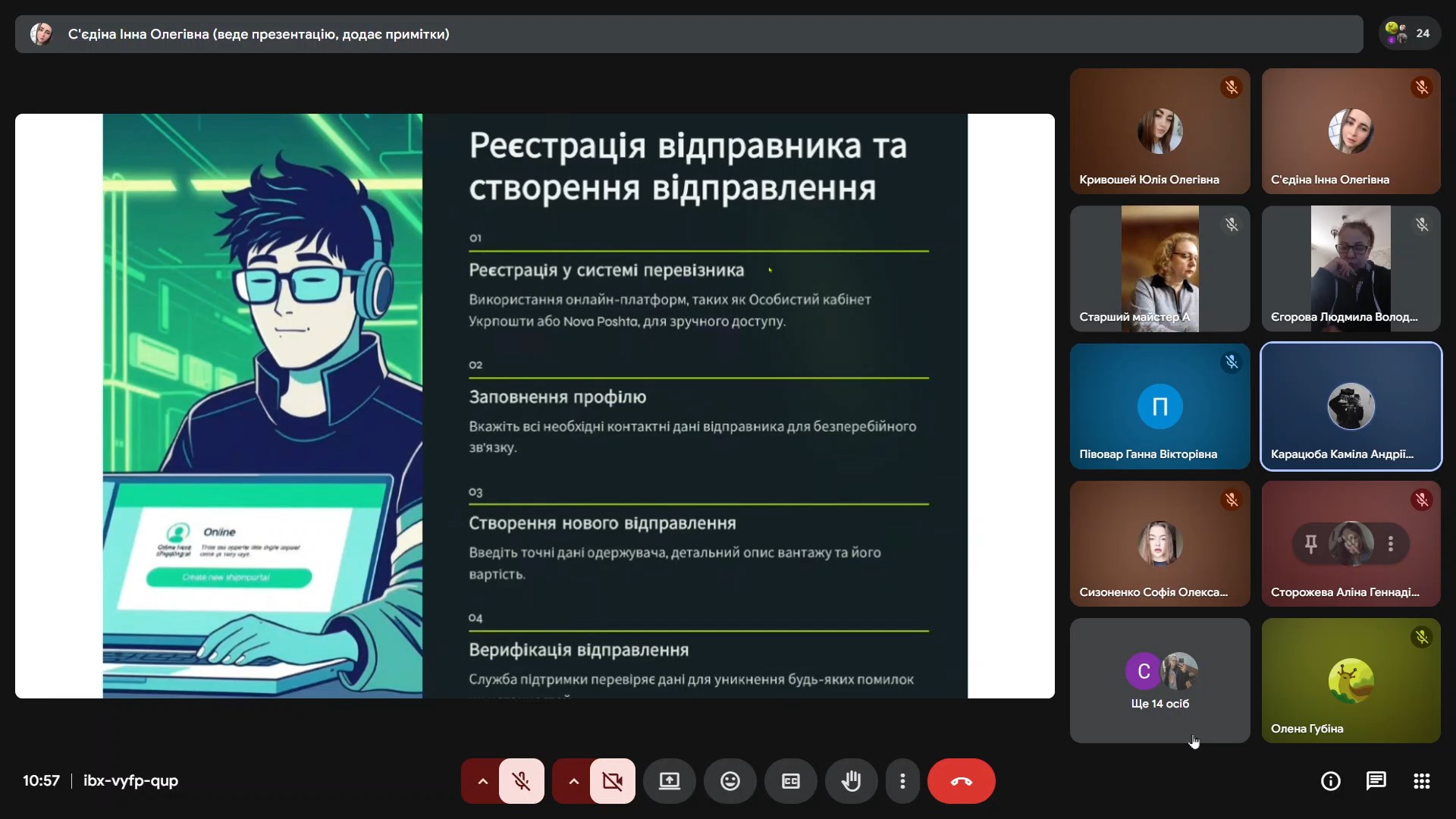Viewport: 1456px width, 819px height.
Task: Toggle the camera off button
Action: (x=612, y=781)
